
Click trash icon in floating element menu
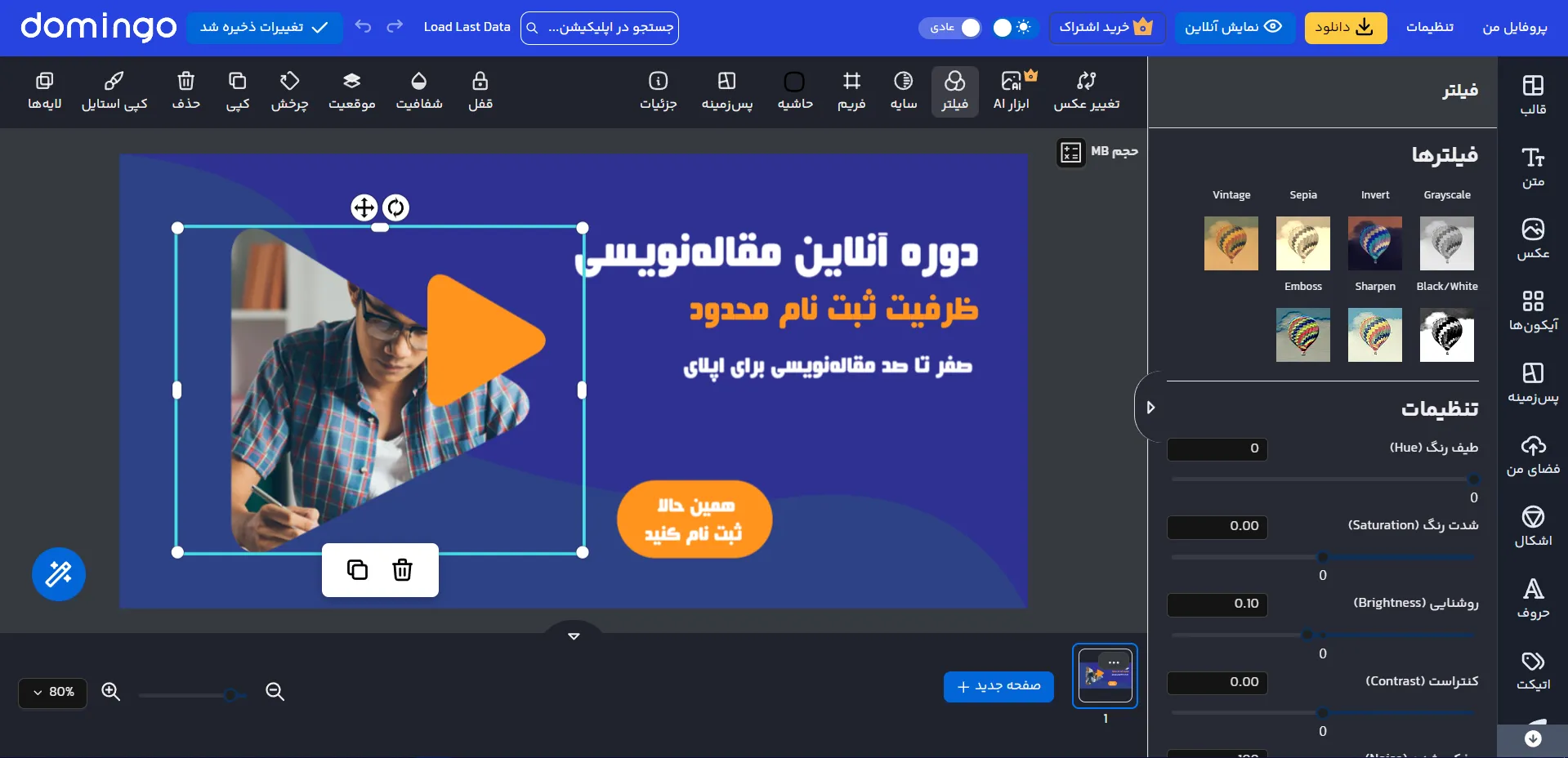402,569
